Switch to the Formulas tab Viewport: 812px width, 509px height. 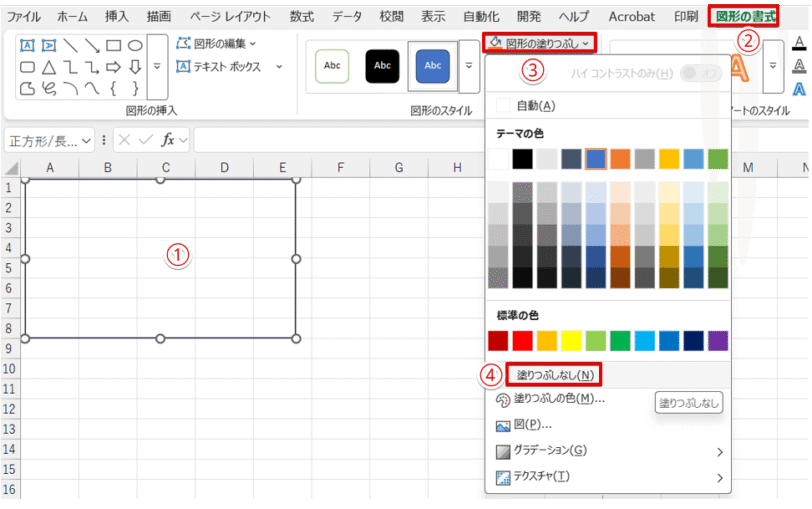coord(301,17)
